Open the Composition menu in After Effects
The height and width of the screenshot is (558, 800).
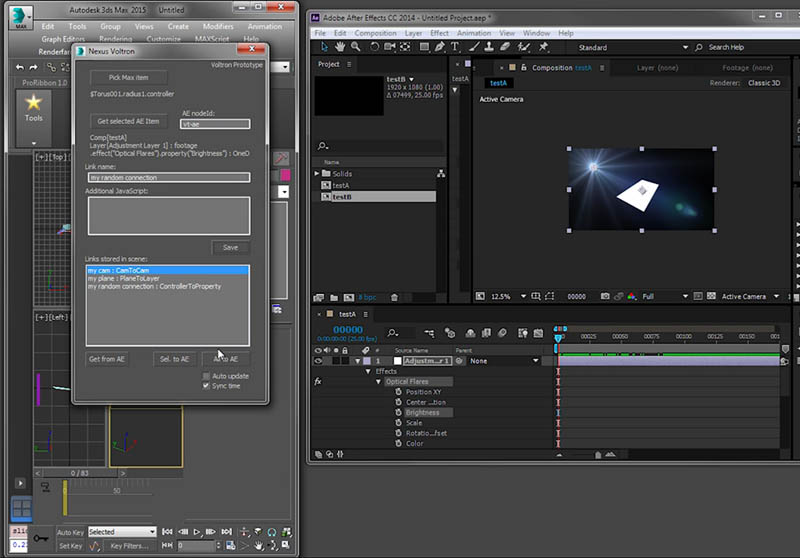point(375,33)
